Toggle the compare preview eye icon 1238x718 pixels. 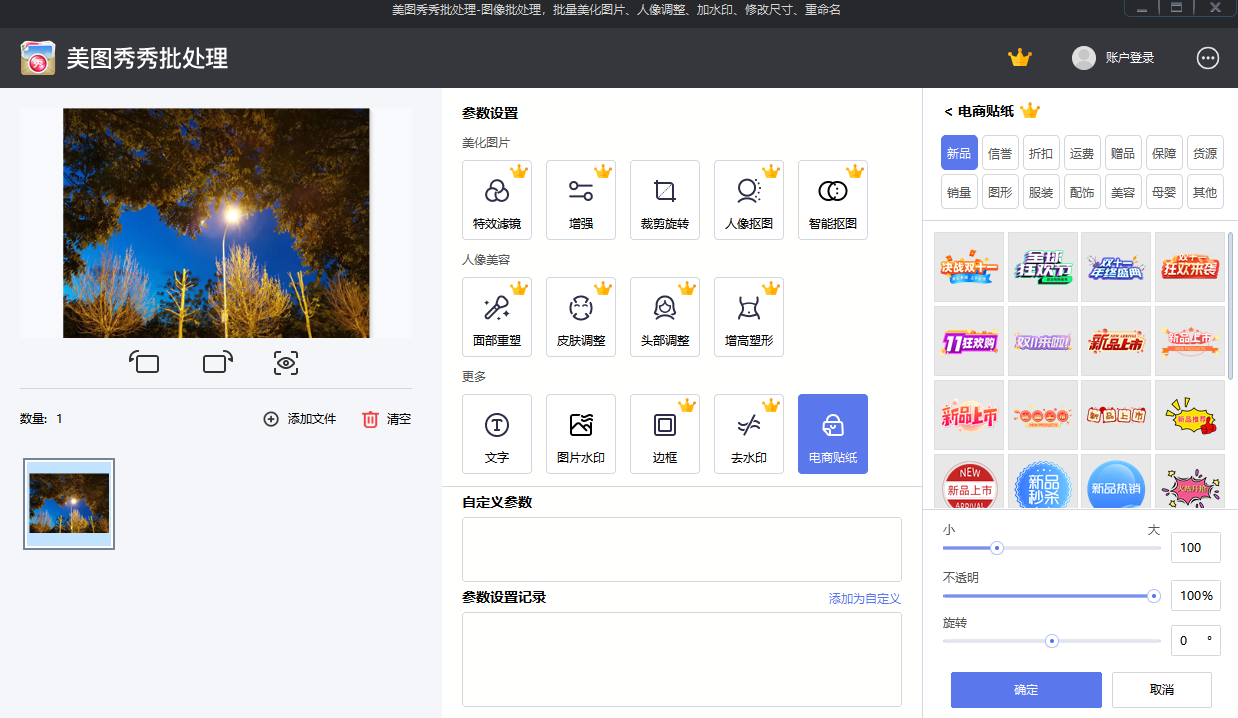pyautogui.click(x=285, y=362)
